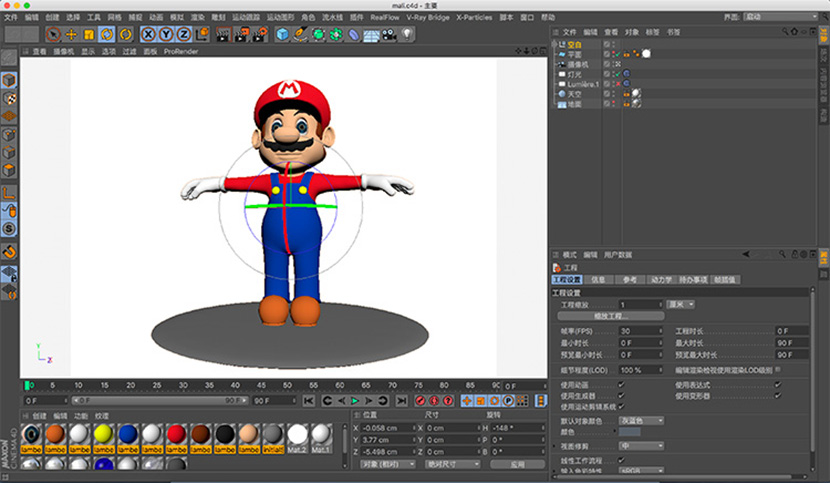Screen dimensions: 830x483
Task: Open the 厘米 unit dropdown
Action: [680, 305]
